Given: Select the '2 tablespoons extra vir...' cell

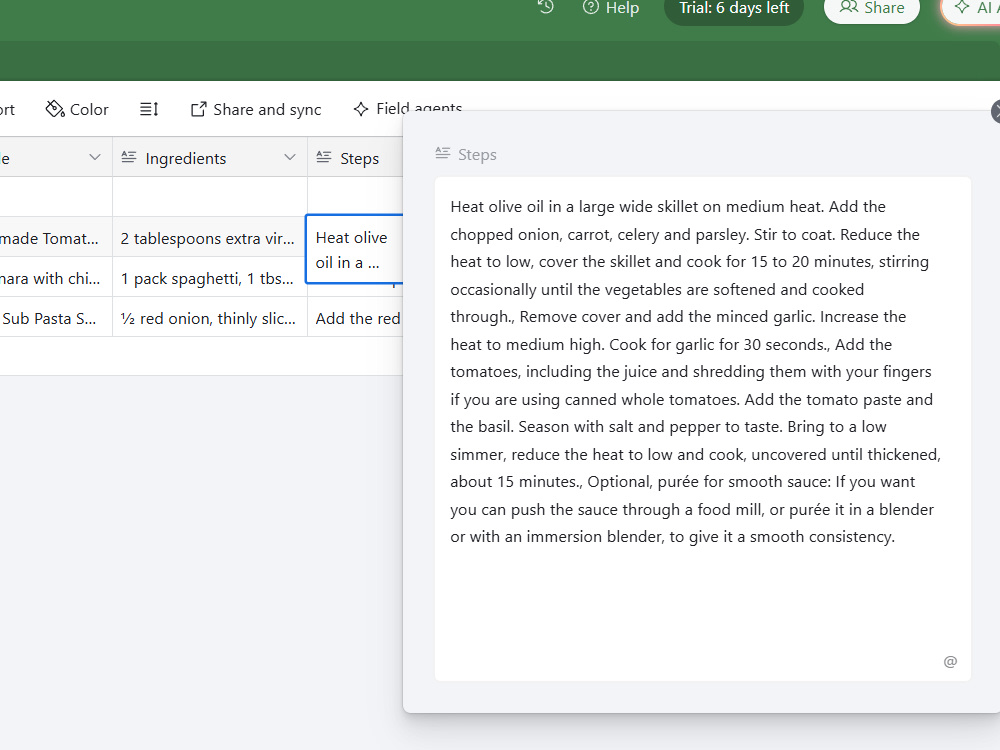Looking at the screenshot, I should pos(210,239).
